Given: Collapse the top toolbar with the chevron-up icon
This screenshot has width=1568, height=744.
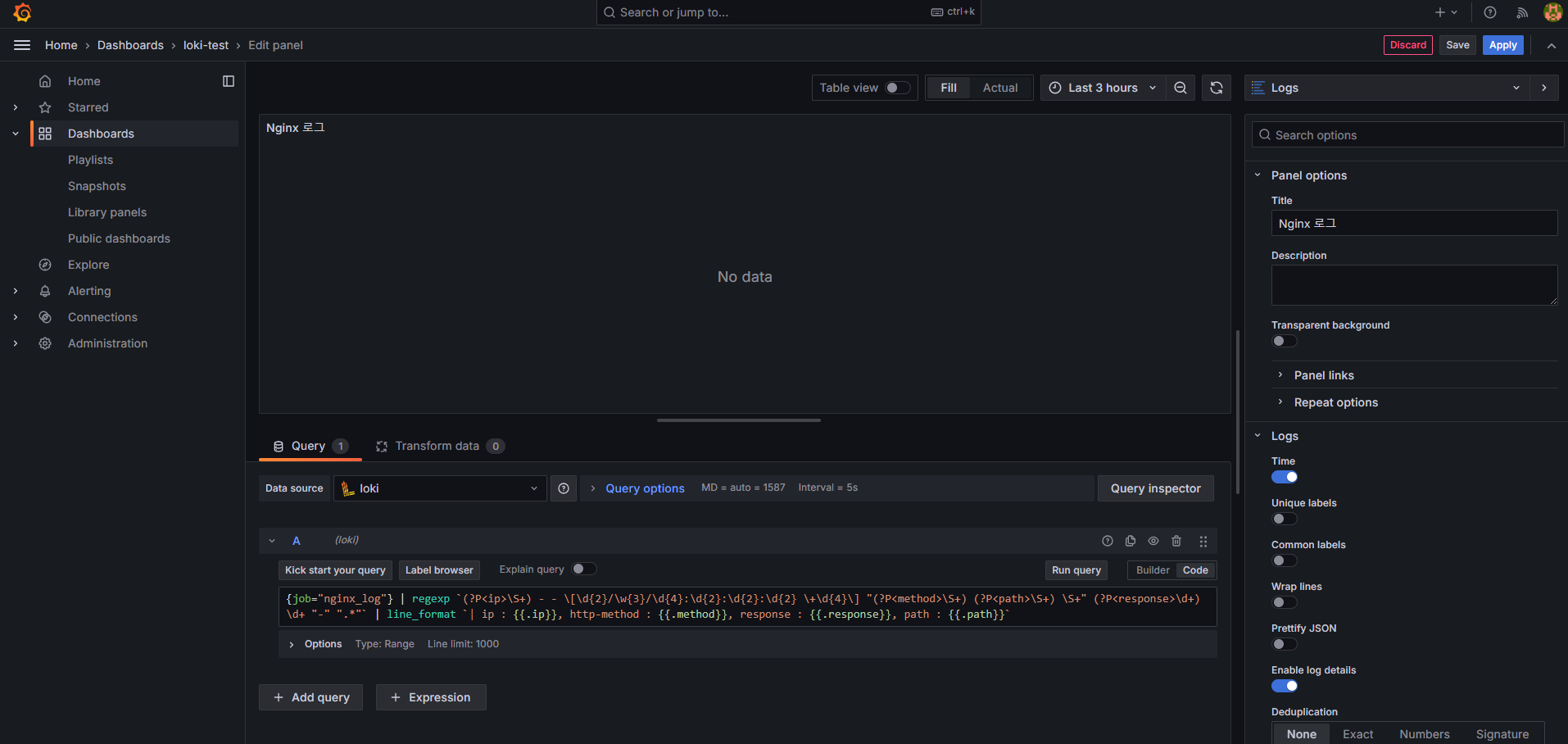Looking at the screenshot, I should pyautogui.click(x=1552, y=46).
